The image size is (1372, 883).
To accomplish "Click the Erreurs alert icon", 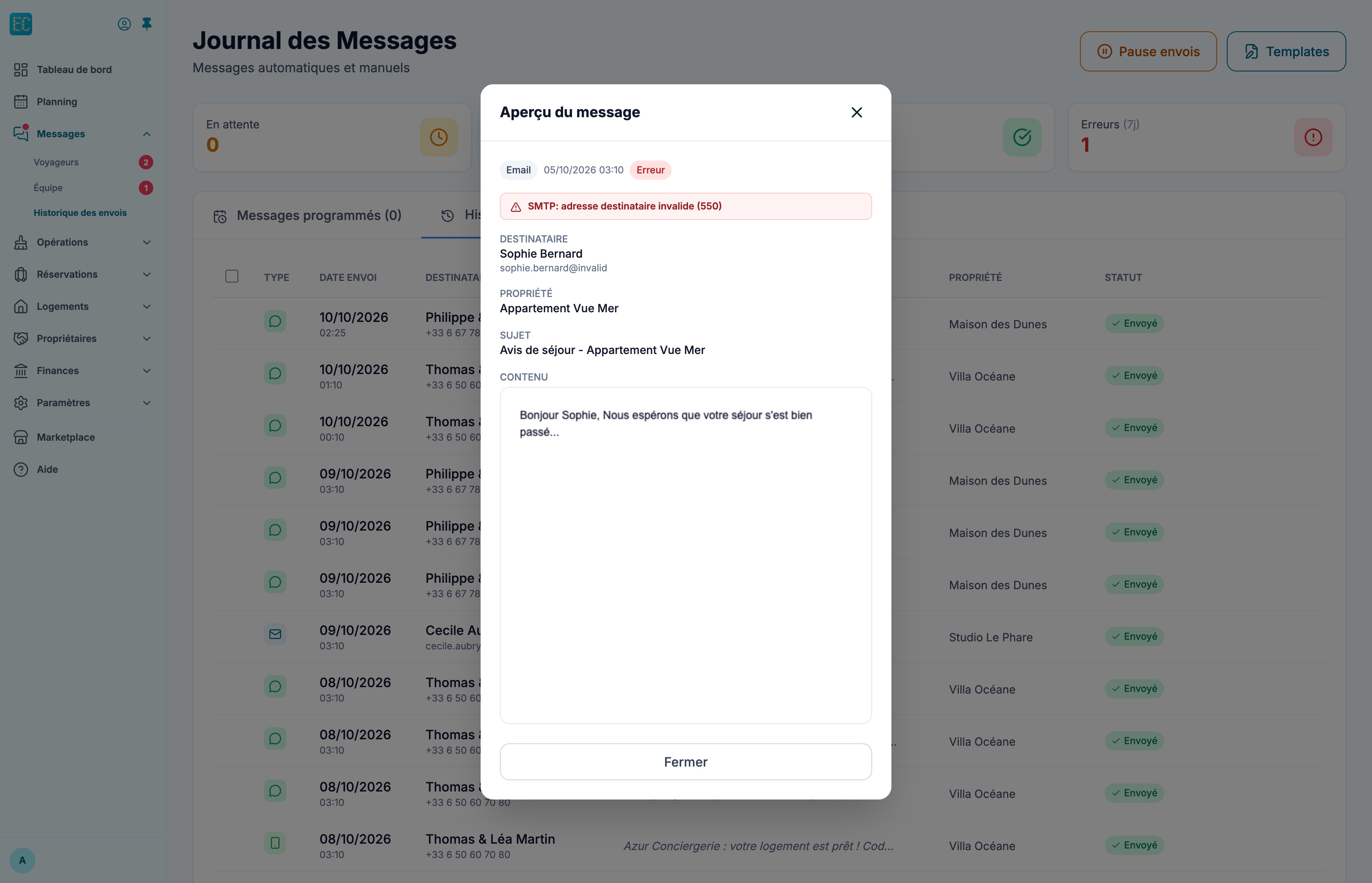I will pos(1313,137).
